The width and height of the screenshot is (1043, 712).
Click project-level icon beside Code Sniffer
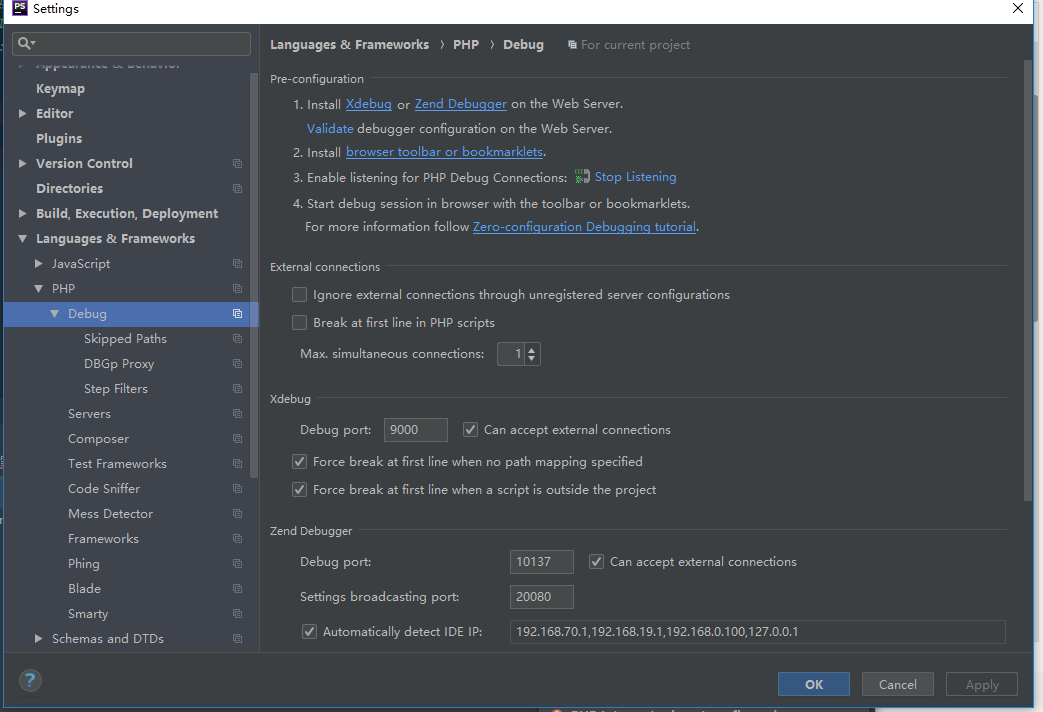point(237,488)
